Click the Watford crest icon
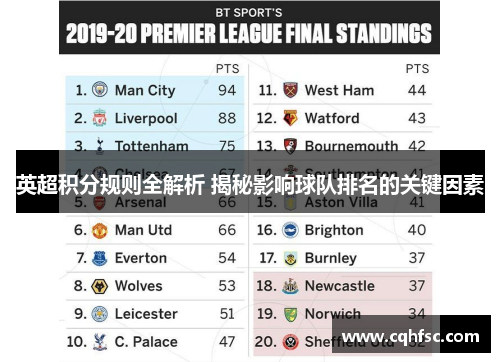The image size is (500, 362). tap(290, 118)
